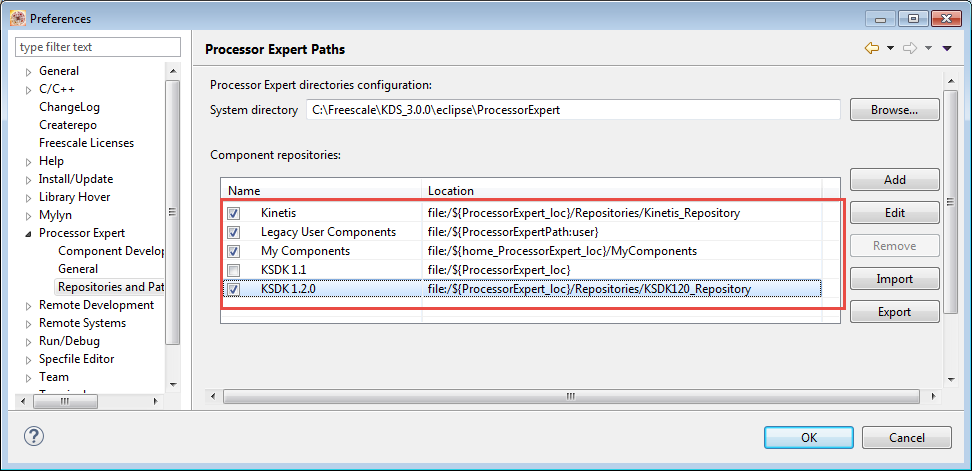This screenshot has width=972, height=471.
Task: Click the horizontal scrollbar under the preferences tree
Action: coord(65,402)
